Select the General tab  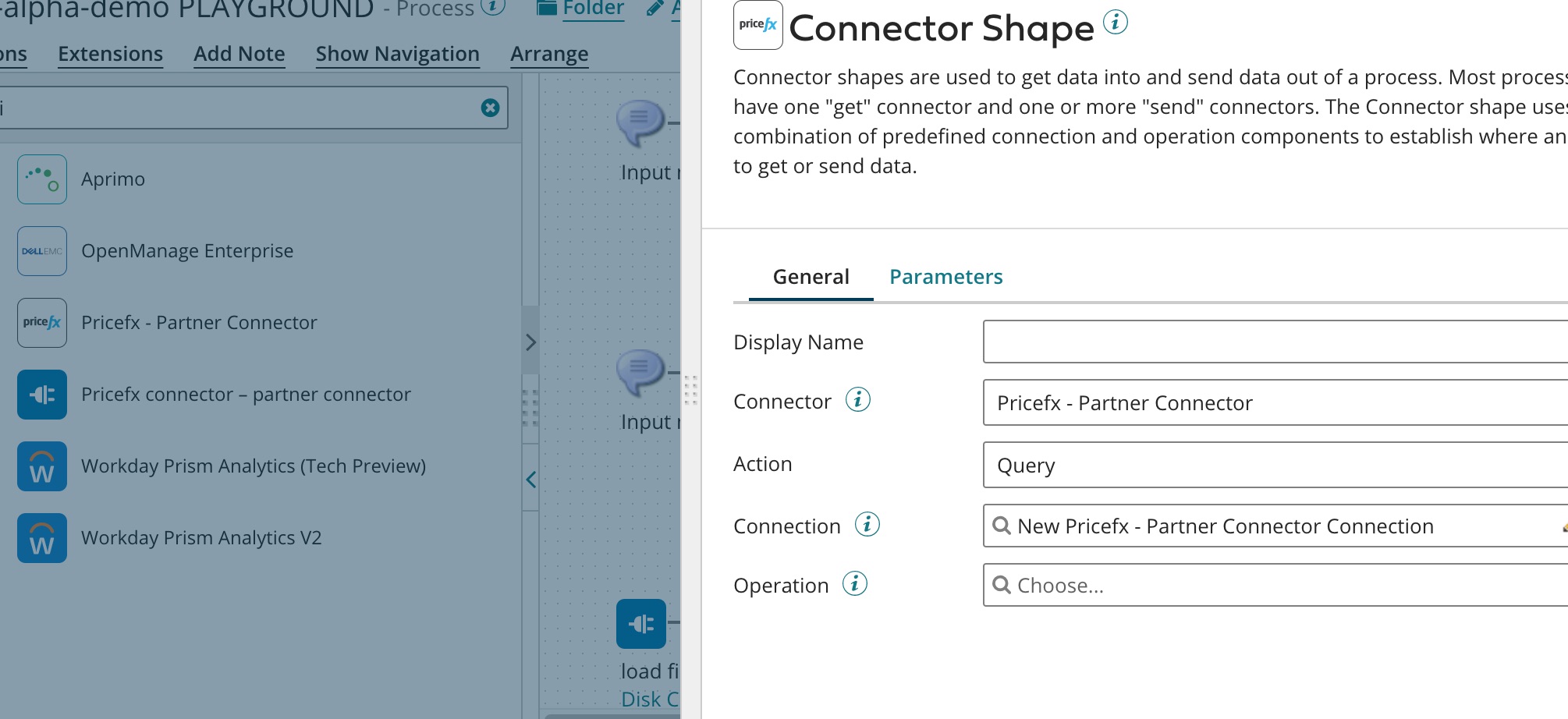coord(811,277)
